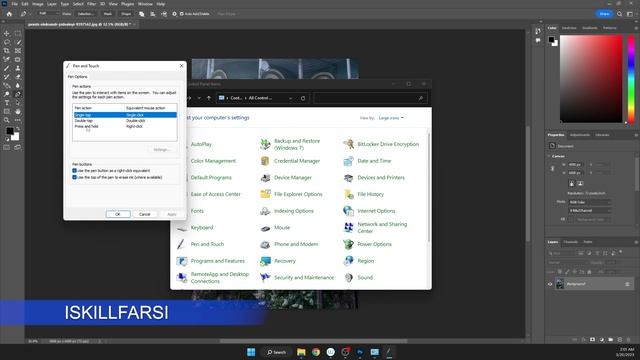Select the Zoom tool in the toolbar
This screenshot has height=360, width=640.
[x=7, y=120]
